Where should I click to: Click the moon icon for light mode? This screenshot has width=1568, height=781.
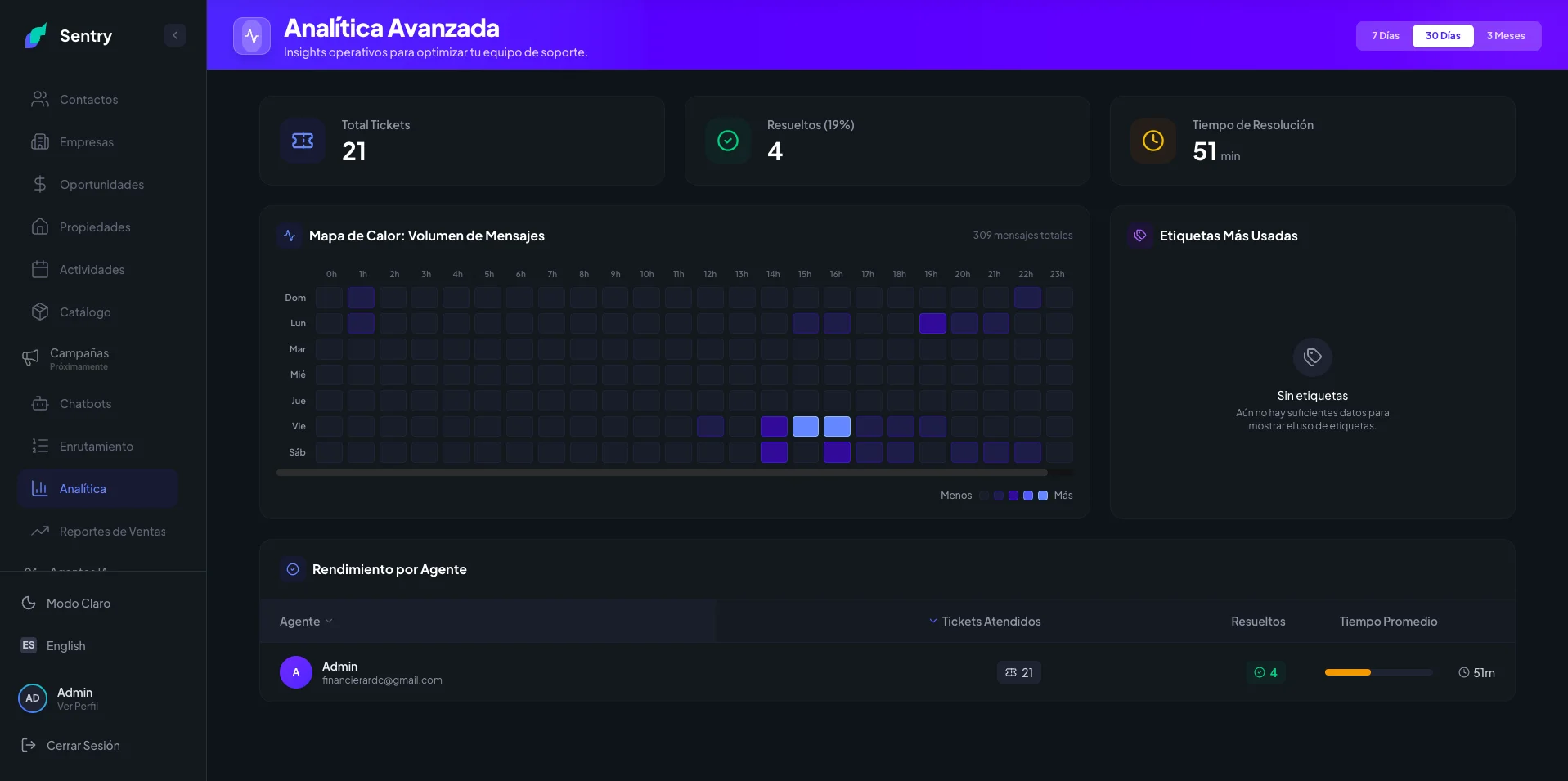point(29,603)
